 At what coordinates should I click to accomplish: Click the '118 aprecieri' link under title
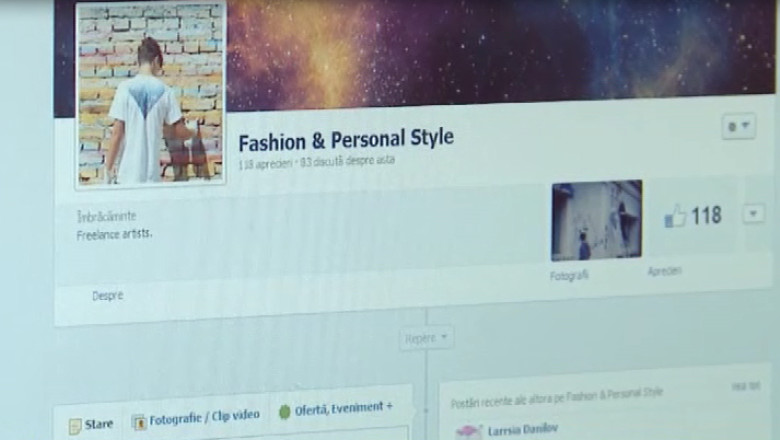pos(264,162)
